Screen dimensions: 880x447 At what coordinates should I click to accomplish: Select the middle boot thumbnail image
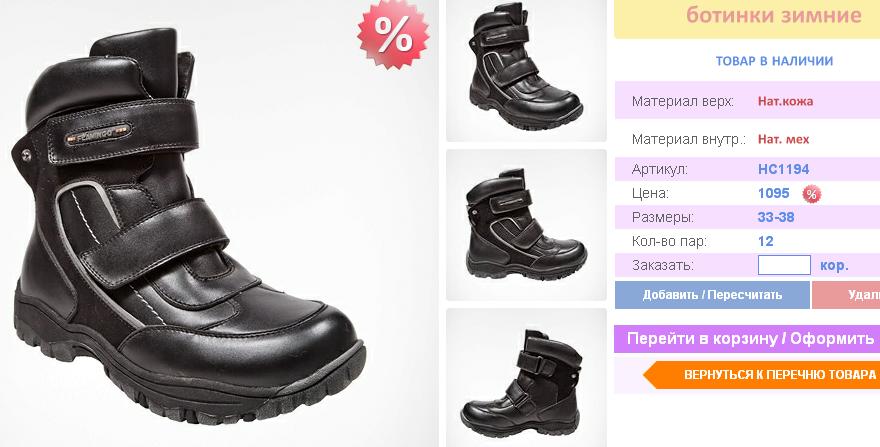click(x=526, y=225)
